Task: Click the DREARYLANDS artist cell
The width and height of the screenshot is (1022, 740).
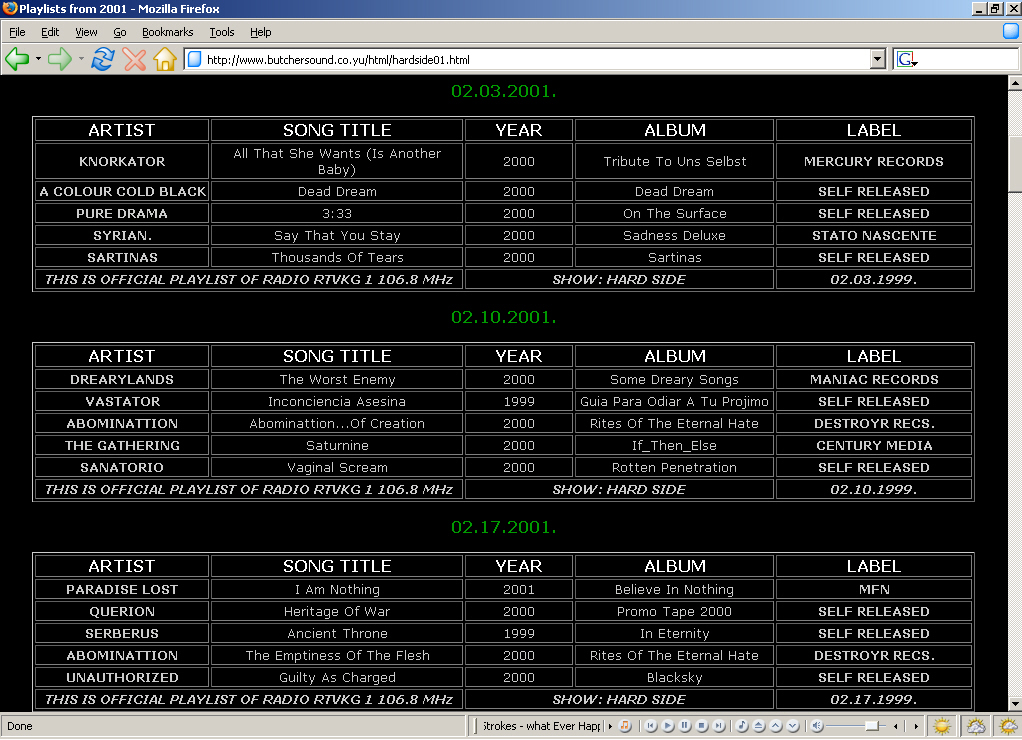Action: point(122,379)
